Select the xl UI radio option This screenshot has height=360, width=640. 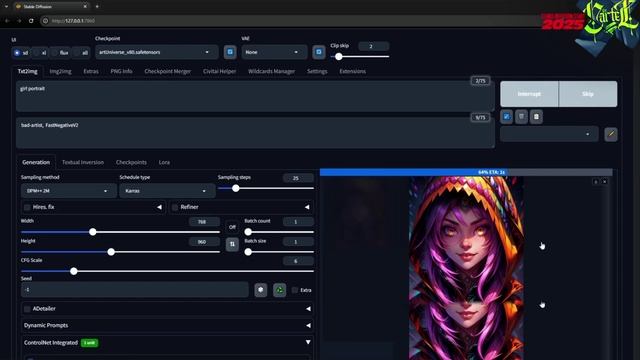[x=37, y=53]
